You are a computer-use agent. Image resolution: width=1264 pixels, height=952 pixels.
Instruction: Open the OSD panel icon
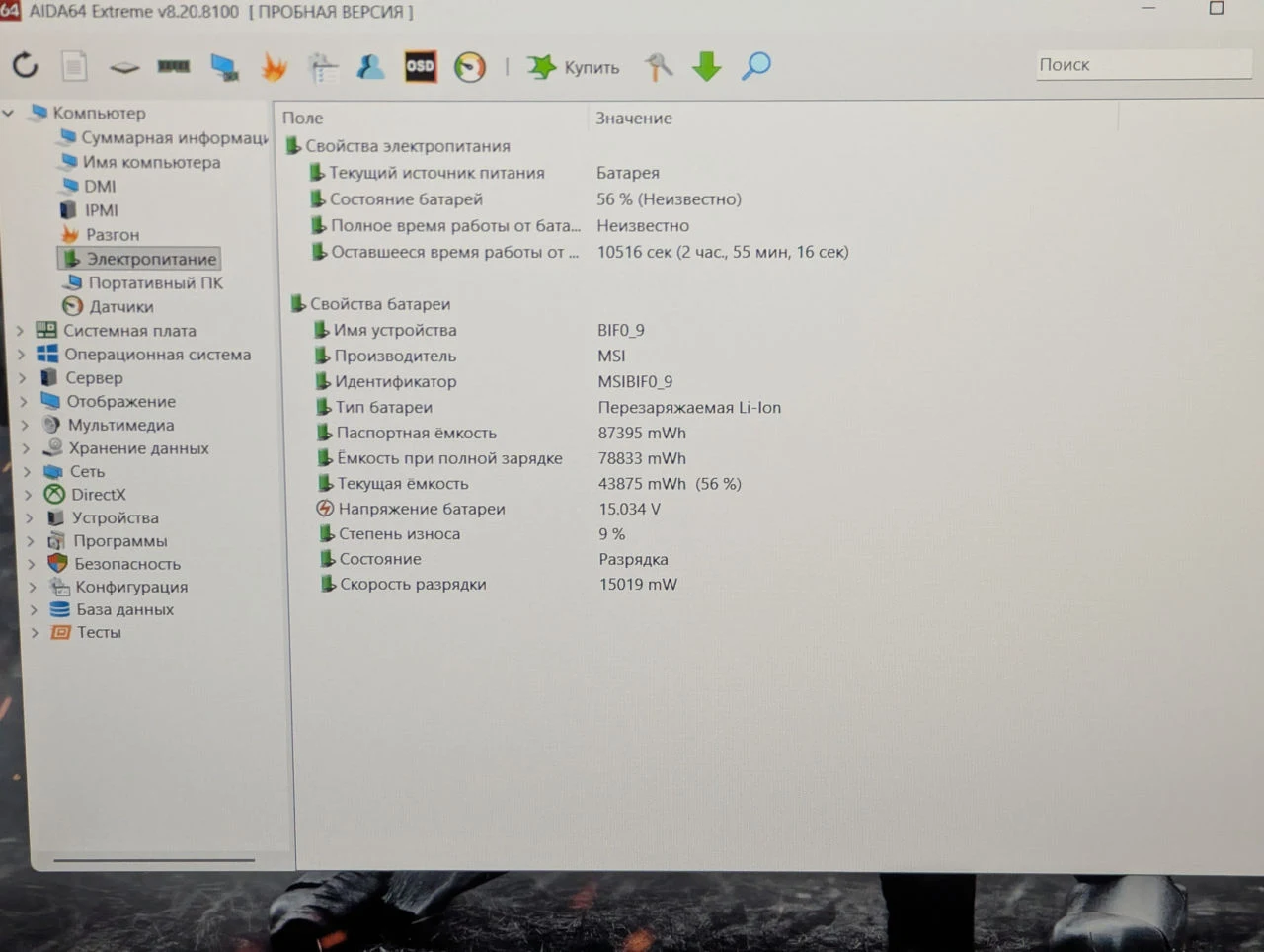[420, 66]
